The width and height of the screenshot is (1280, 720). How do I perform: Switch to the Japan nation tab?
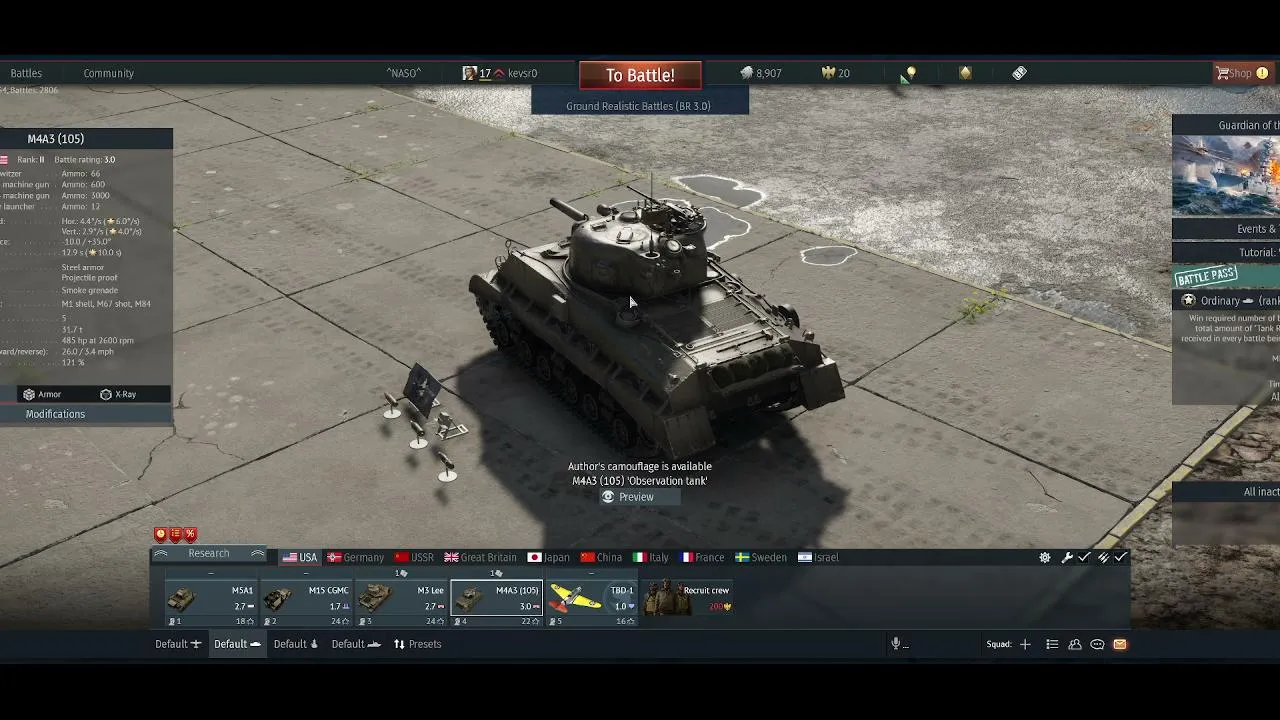(x=549, y=557)
